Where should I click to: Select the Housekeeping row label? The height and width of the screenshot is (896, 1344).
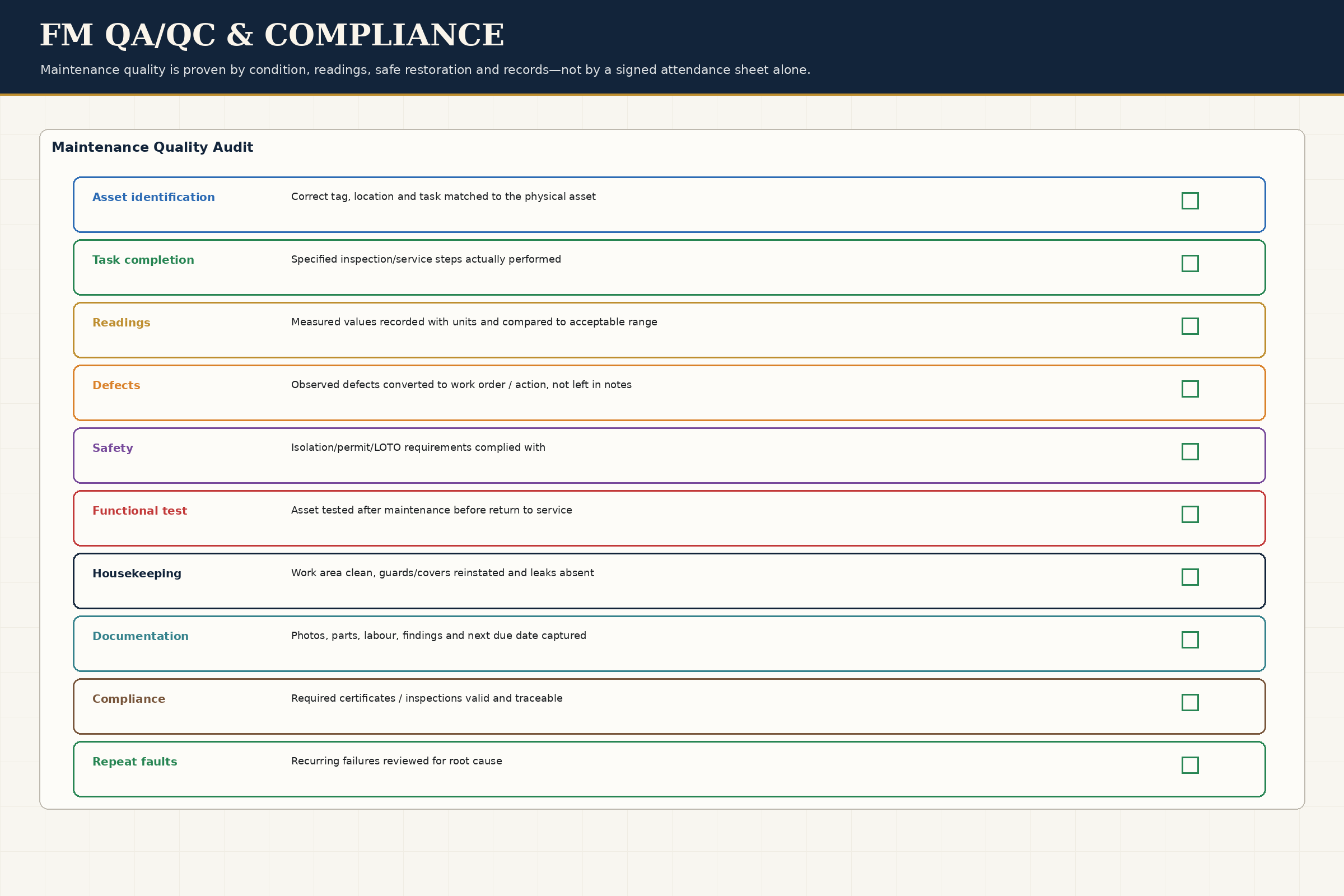pos(137,573)
